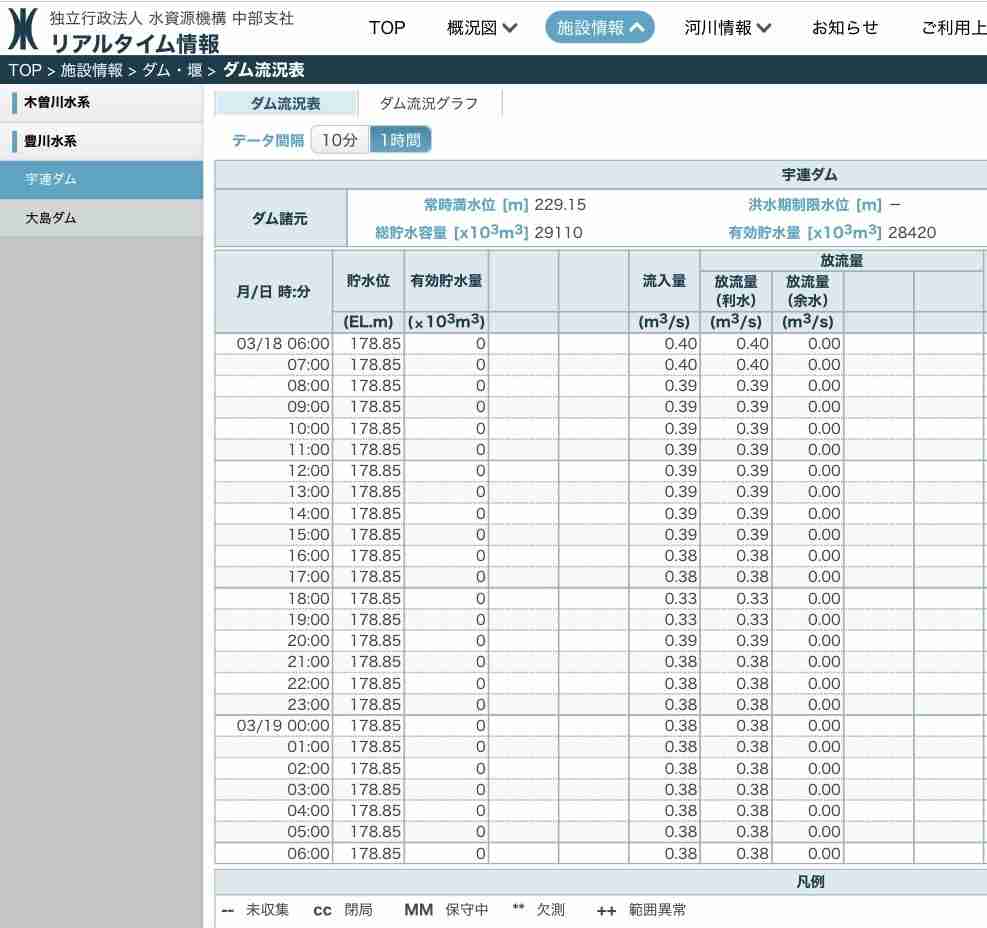Viewport: 987px width, 928px height.
Task: Click the 洪水期制限水位 label
Action: pos(815,205)
